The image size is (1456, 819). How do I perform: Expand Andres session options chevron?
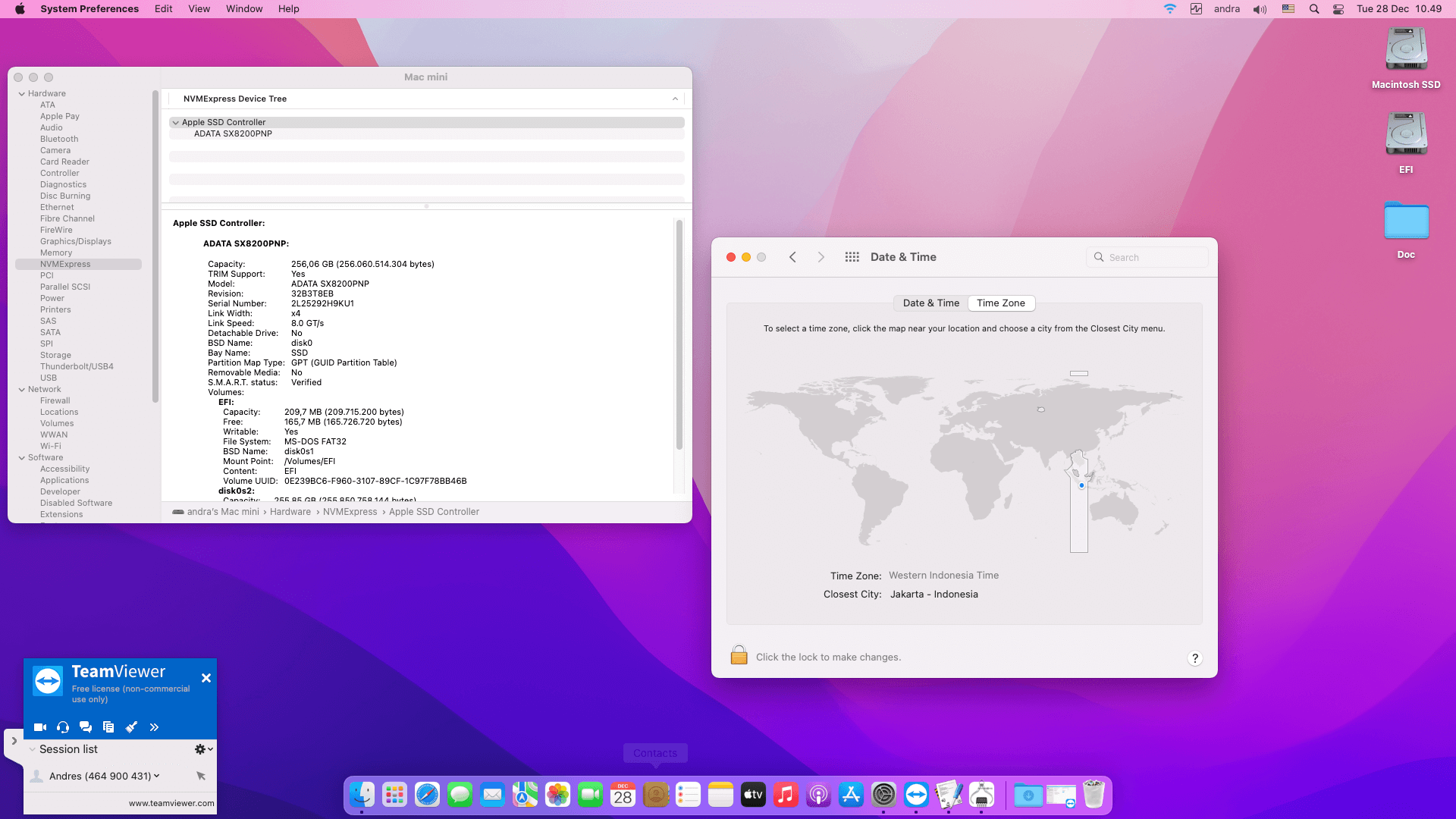[x=157, y=776]
